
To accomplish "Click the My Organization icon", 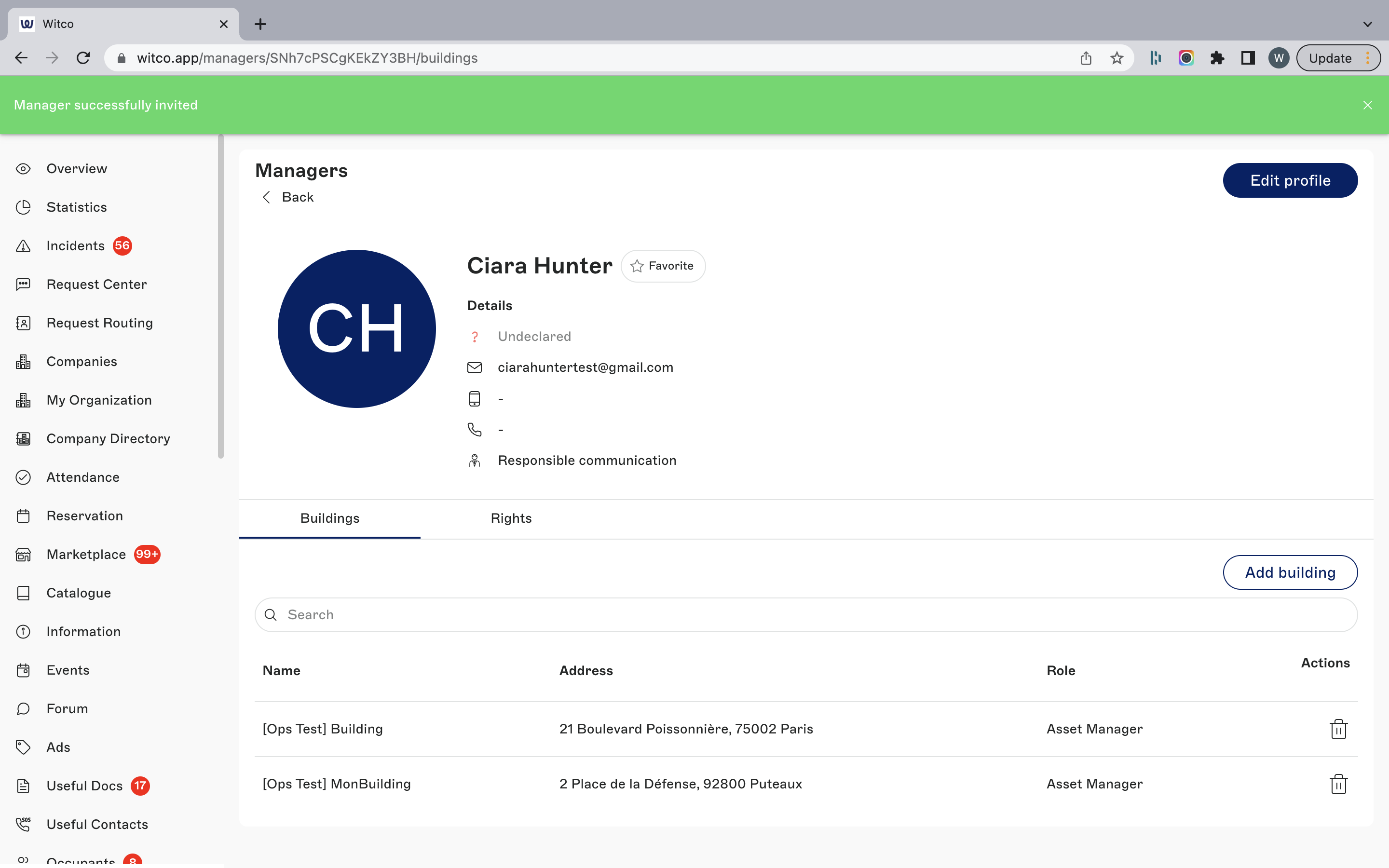I will pos(23,400).
